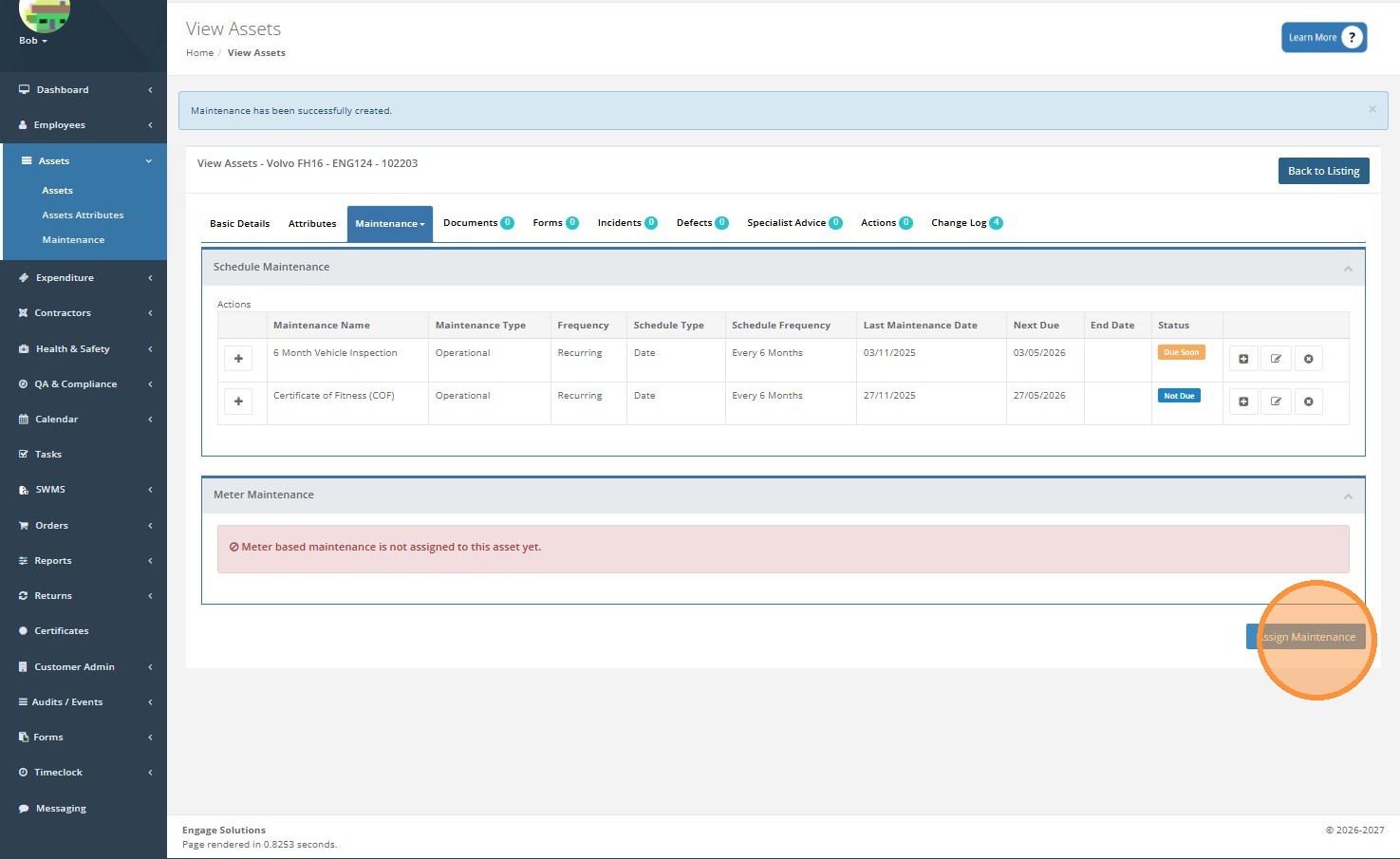Click the Assign Maintenance button
The width and height of the screenshot is (1400, 859).
pos(1306,637)
